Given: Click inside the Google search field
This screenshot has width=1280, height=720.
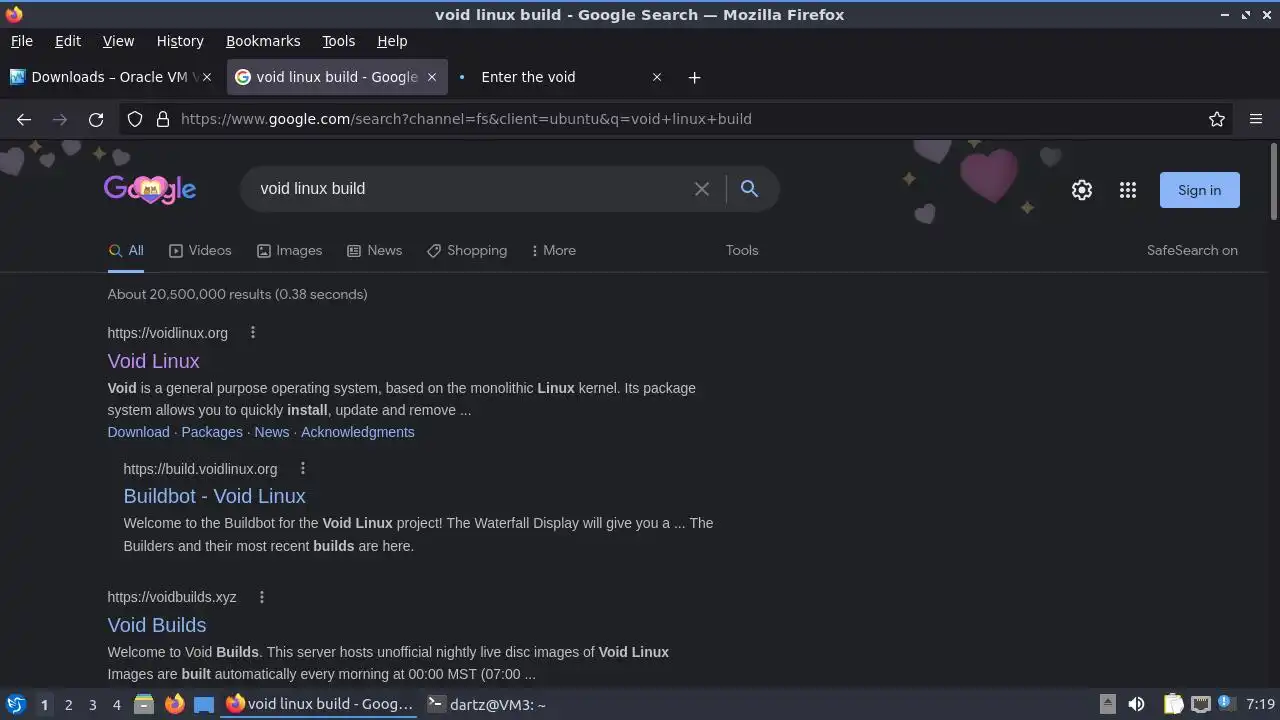Looking at the screenshot, I should click(470, 189).
